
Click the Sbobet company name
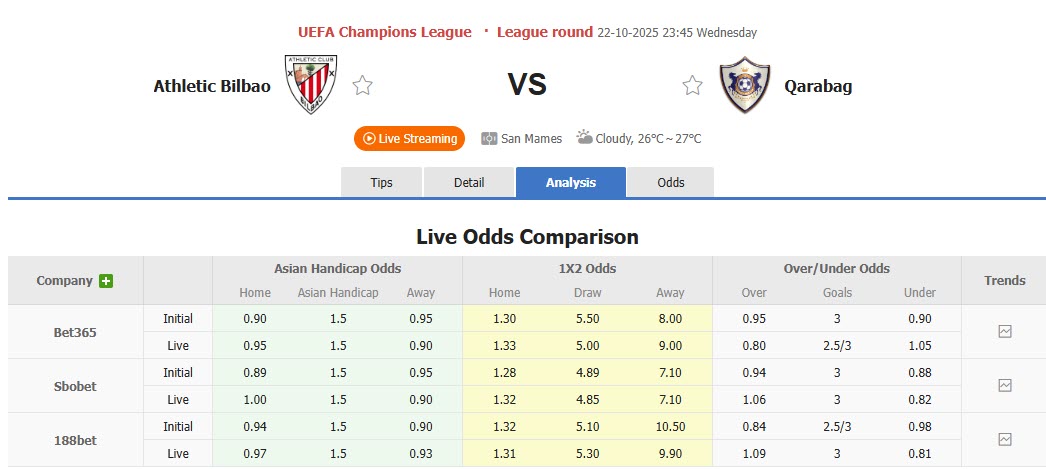(75, 386)
